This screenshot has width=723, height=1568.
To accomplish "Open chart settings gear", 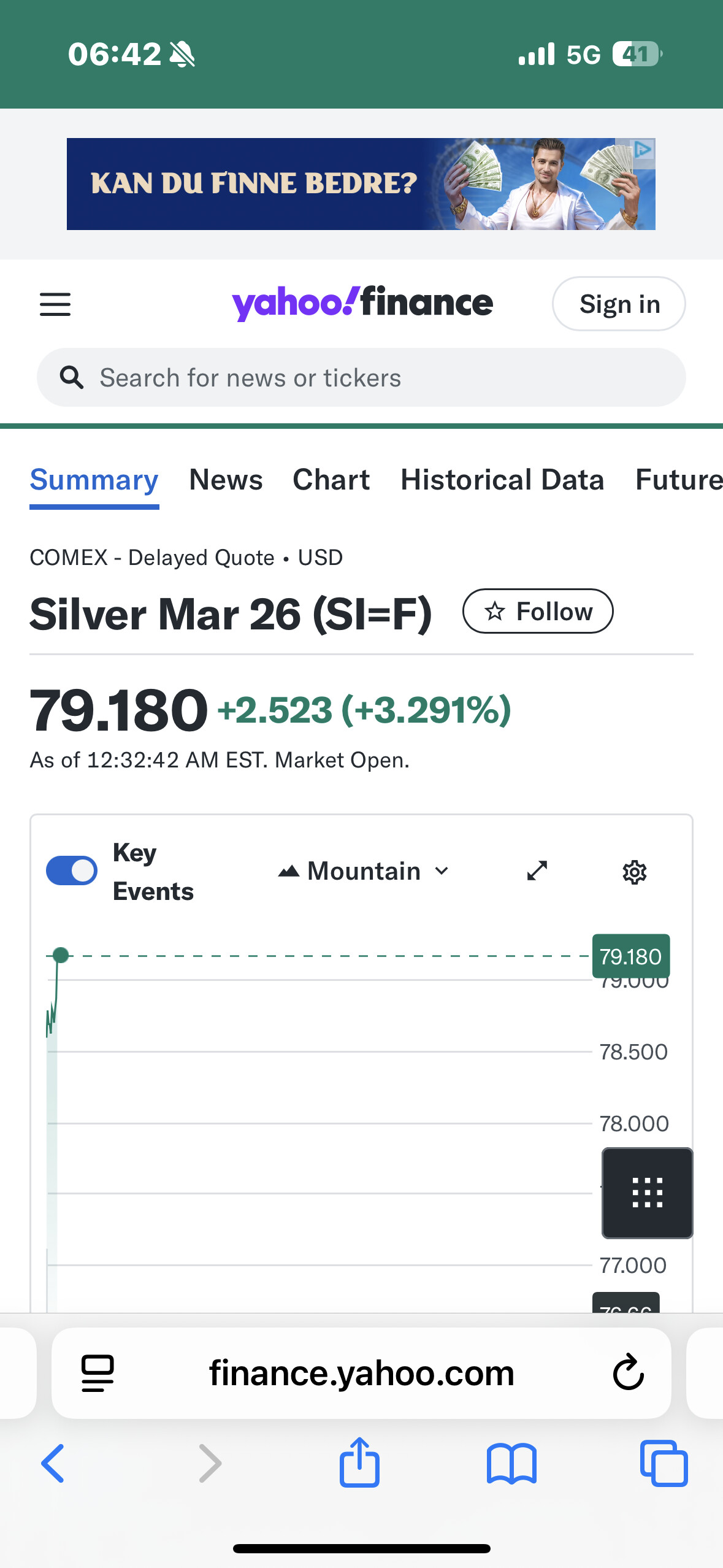I will click(634, 872).
